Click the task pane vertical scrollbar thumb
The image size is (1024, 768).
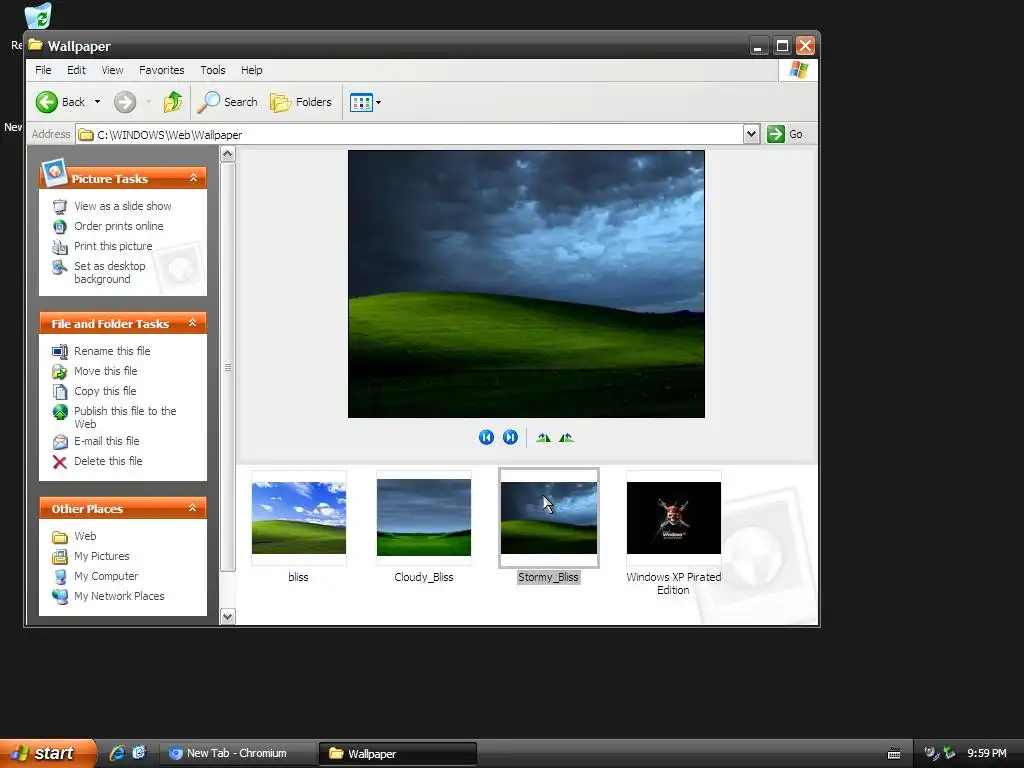click(x=227, y=367)
